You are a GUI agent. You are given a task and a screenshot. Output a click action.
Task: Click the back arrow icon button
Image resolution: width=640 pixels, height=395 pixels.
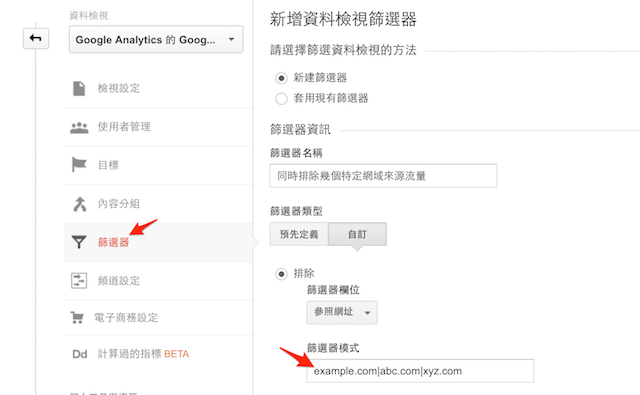pyautogui.click(x=36, y=39)
